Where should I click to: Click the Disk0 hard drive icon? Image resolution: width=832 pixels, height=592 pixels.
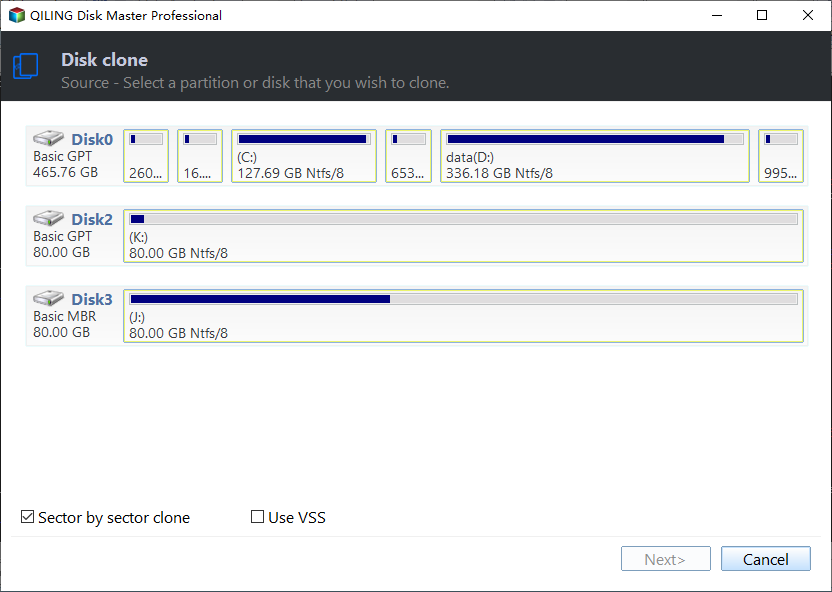48,138
